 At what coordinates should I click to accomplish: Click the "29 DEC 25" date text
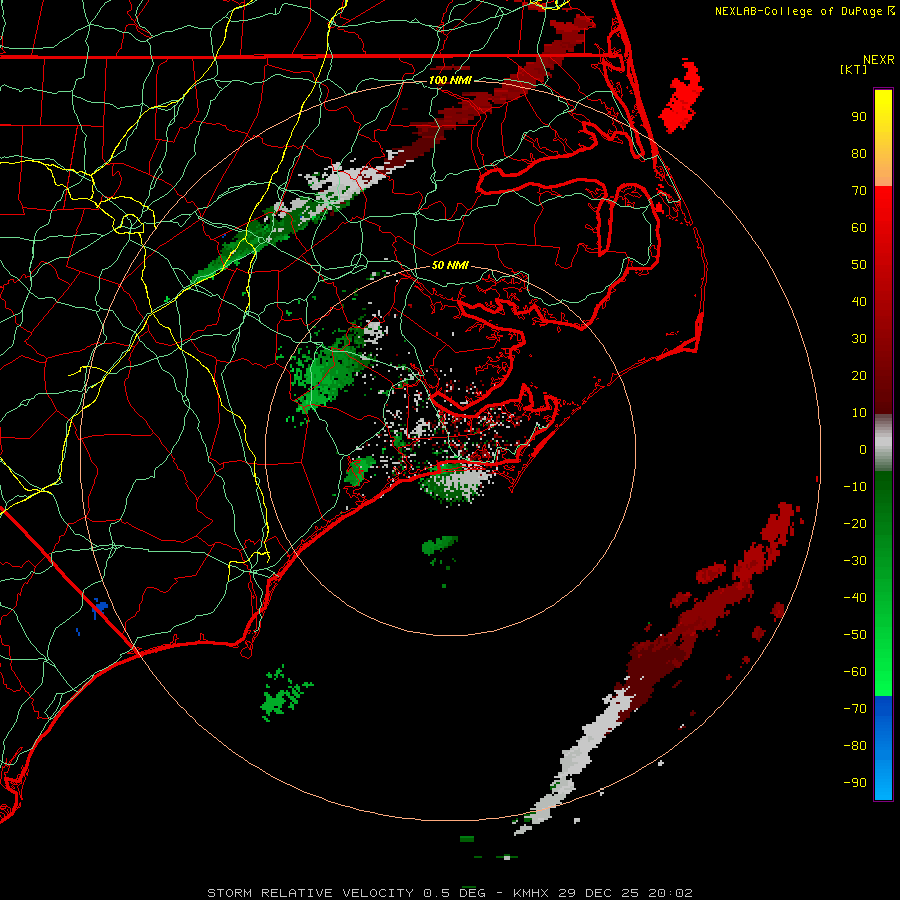[598, 893]
